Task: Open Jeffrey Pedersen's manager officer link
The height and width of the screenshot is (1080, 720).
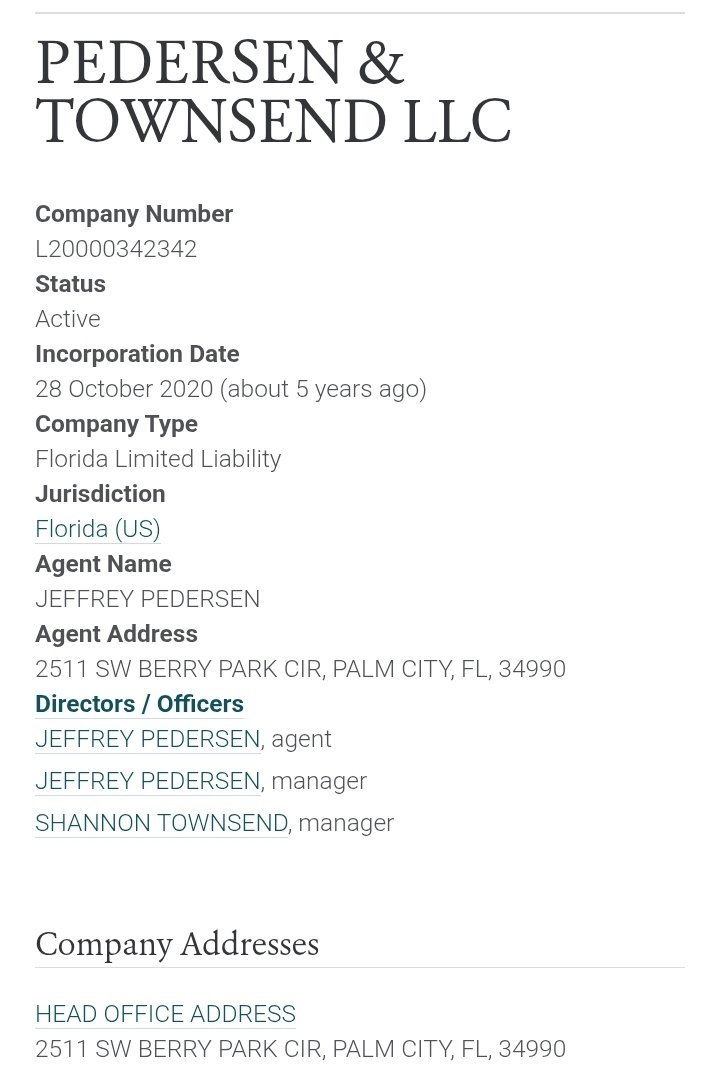Action: tap(147, 781)
